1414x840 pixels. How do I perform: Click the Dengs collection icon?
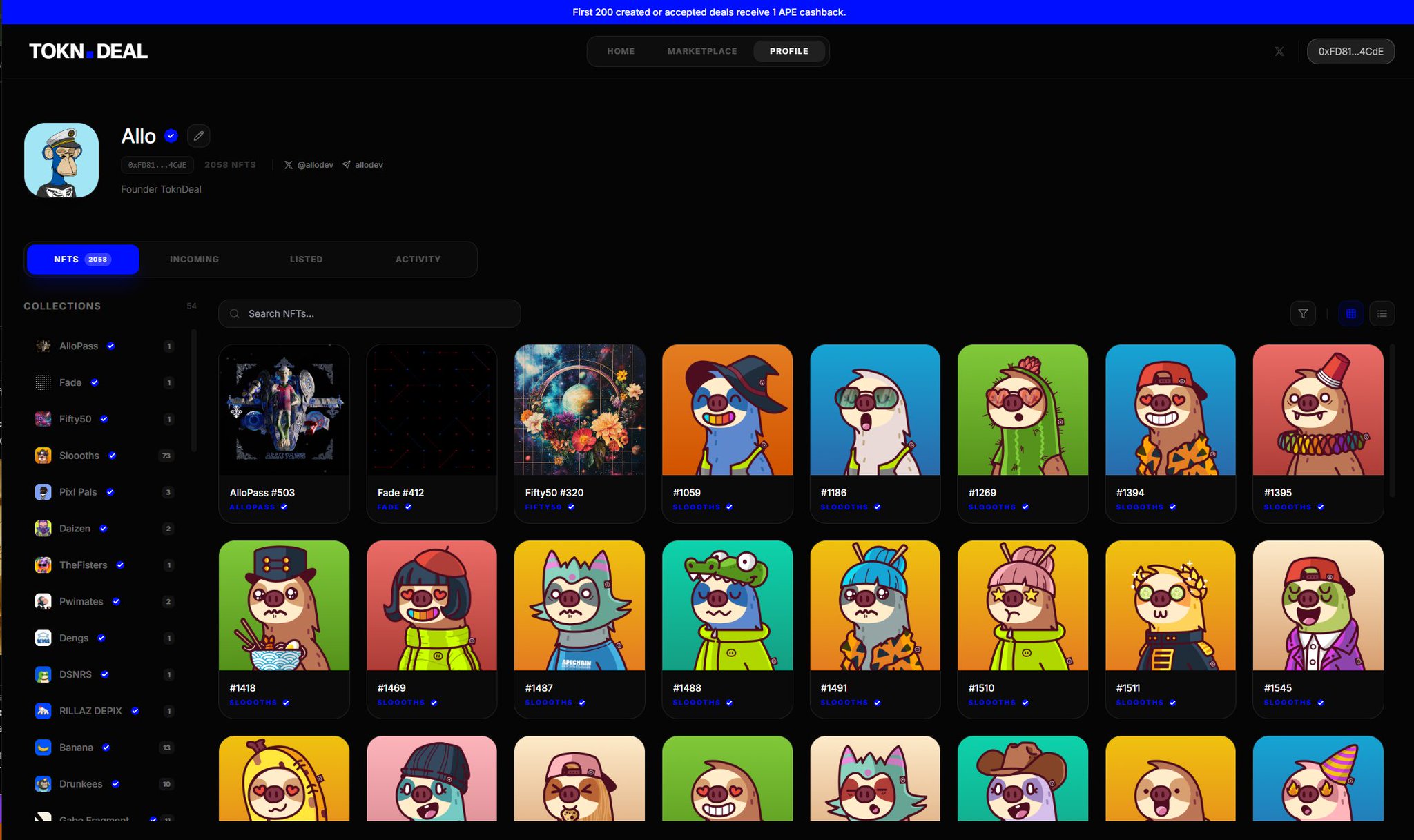(x=43, y=638)
